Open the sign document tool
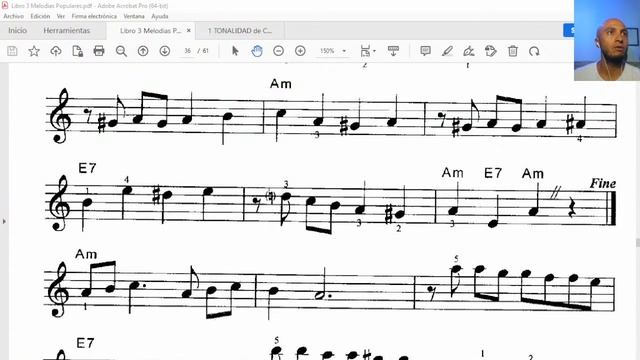Screen dimensions: 640x360 [x=469, y=51]
